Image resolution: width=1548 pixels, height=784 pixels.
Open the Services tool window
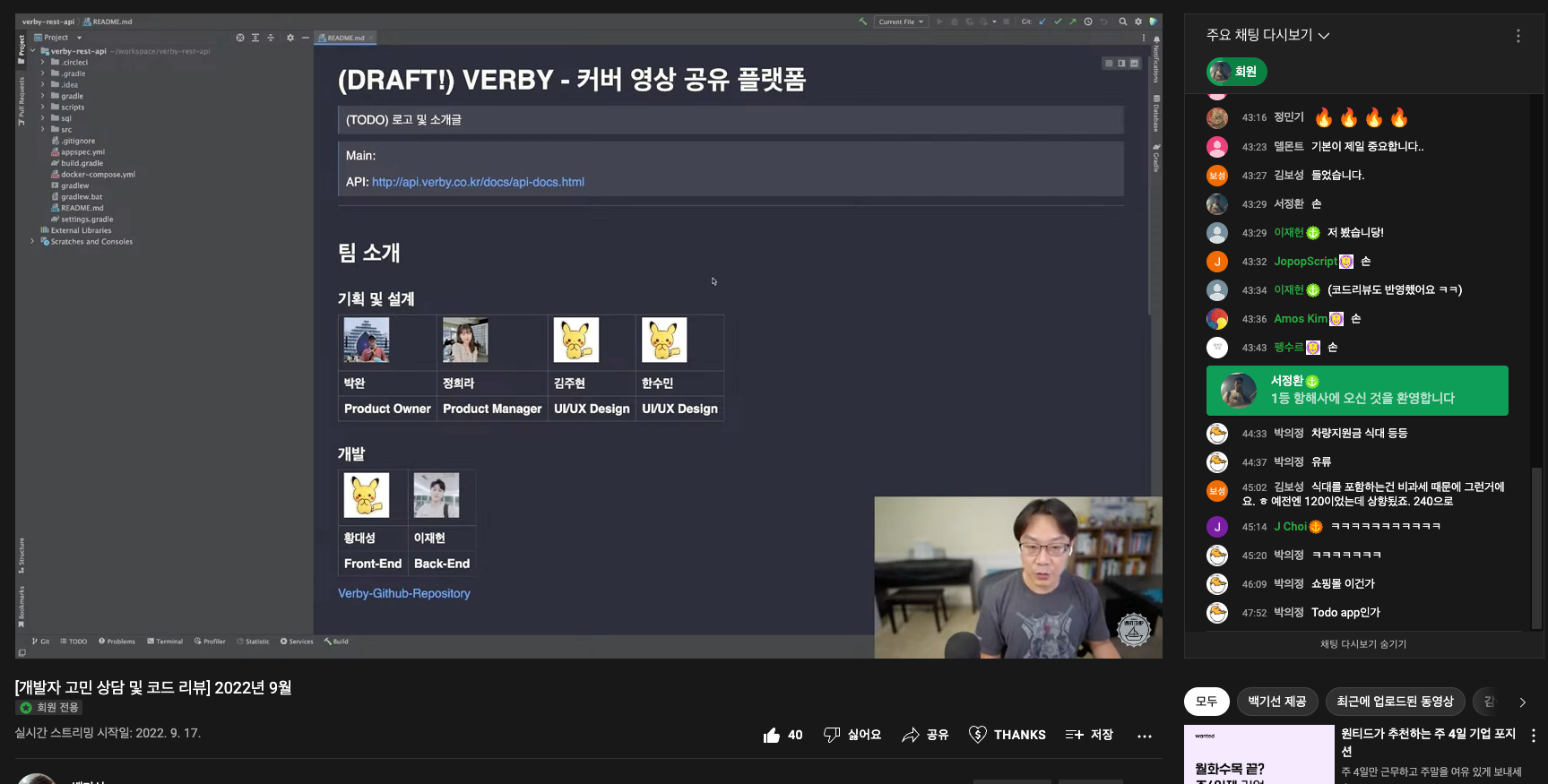pyautogui.click(x=297, y=642)
